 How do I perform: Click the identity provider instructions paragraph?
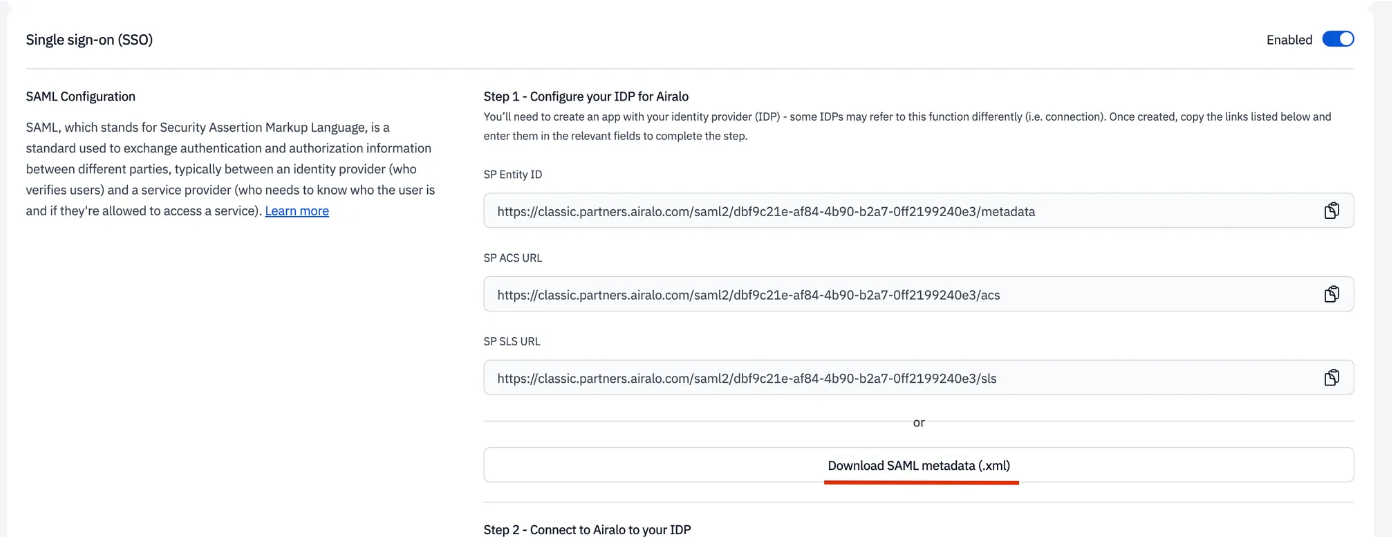click(907, 126)
